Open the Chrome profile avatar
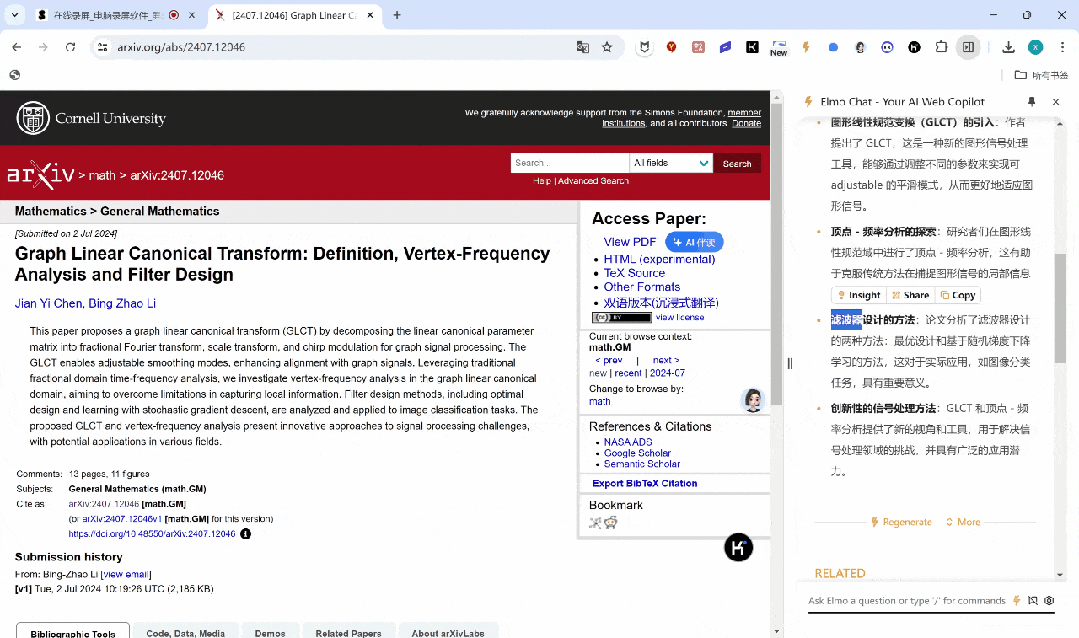 pyautogui.click(x=1035, y=47)
